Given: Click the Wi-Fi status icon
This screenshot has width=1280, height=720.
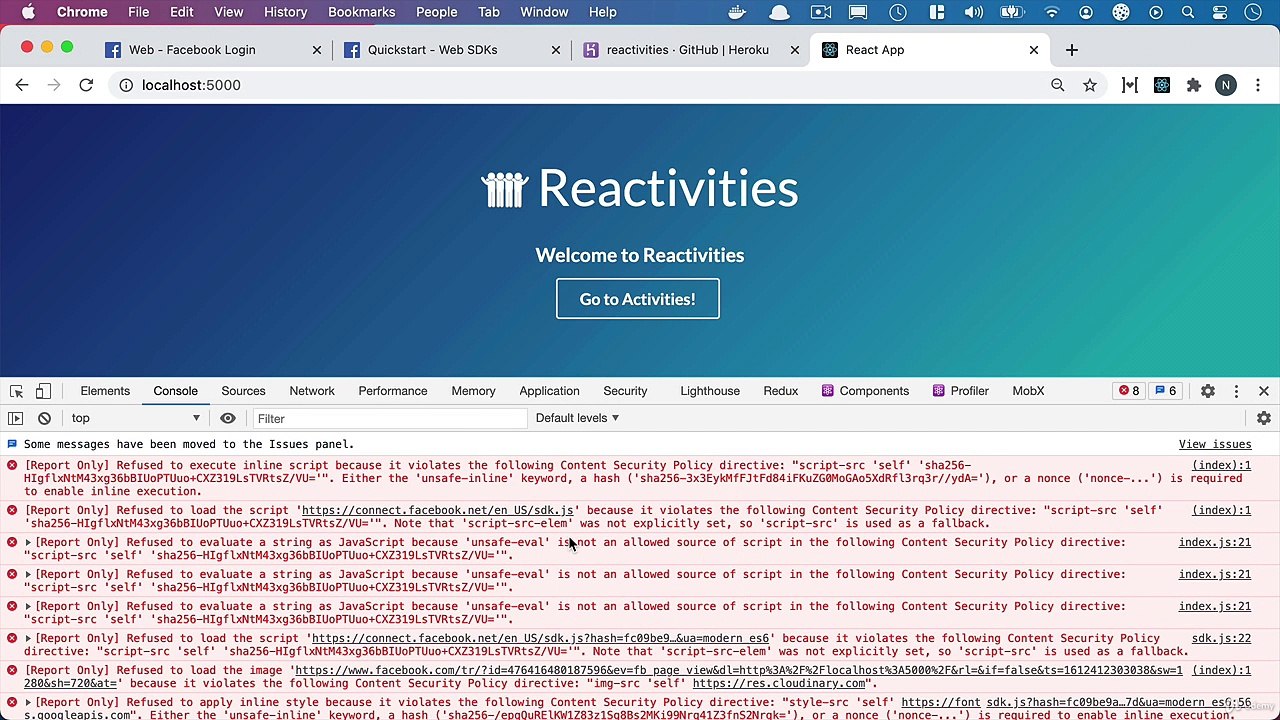Looking at the screenshot, I should [1051, 12].
